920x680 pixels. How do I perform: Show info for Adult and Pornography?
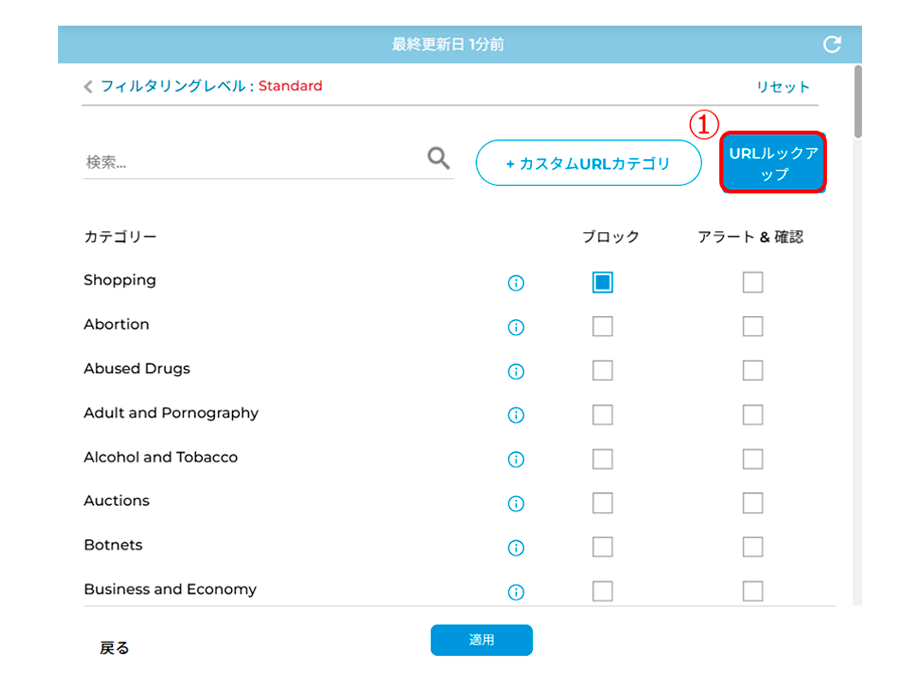click(516, 415)
